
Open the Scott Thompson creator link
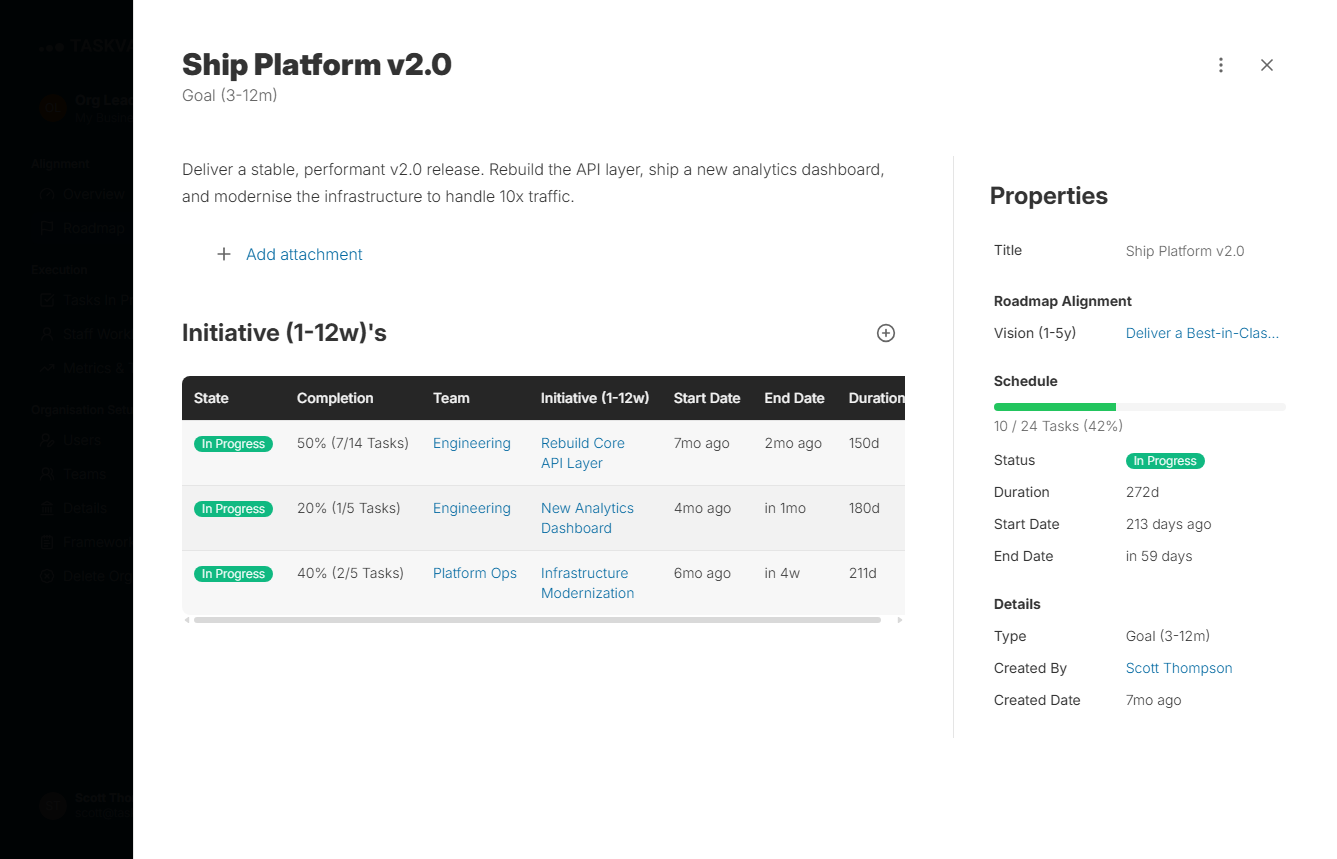(1179, 668)
